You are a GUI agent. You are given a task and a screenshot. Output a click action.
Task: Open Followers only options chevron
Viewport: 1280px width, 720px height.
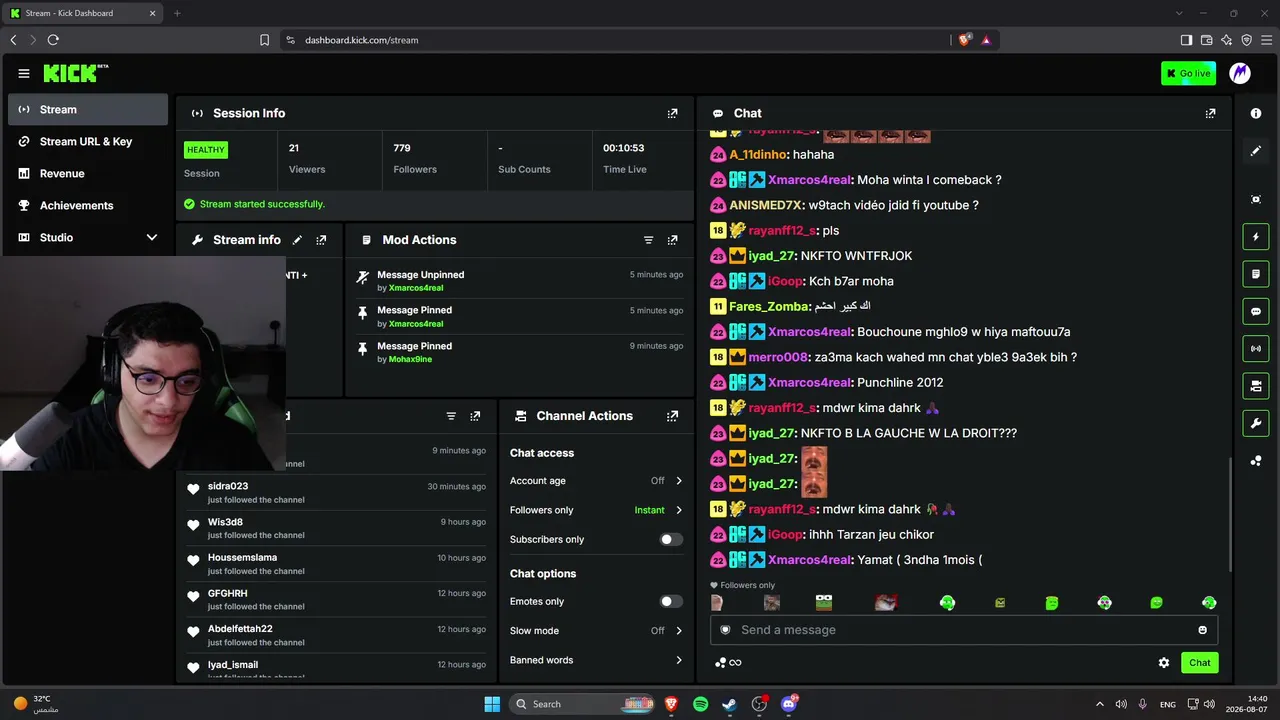[678, 510]
